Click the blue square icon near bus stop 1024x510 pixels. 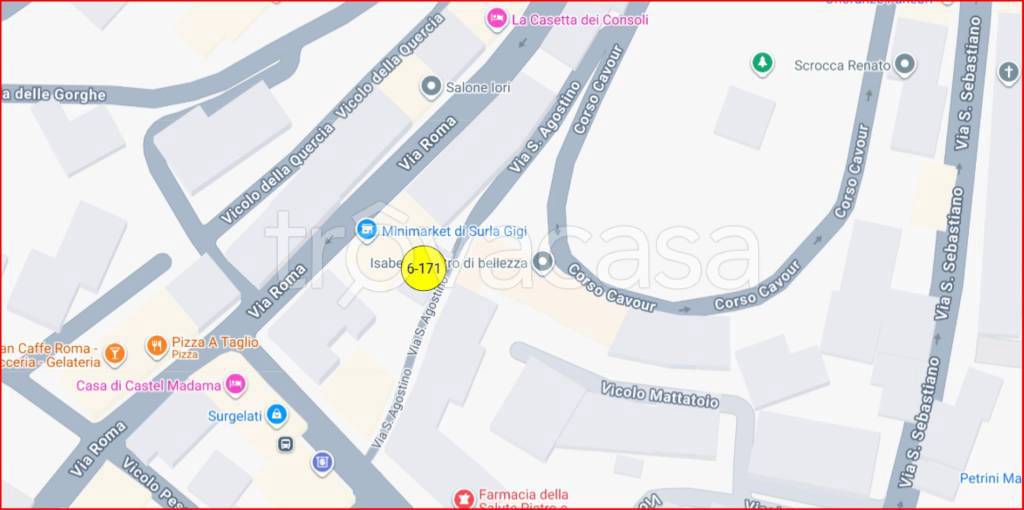(x=322, y=462)
